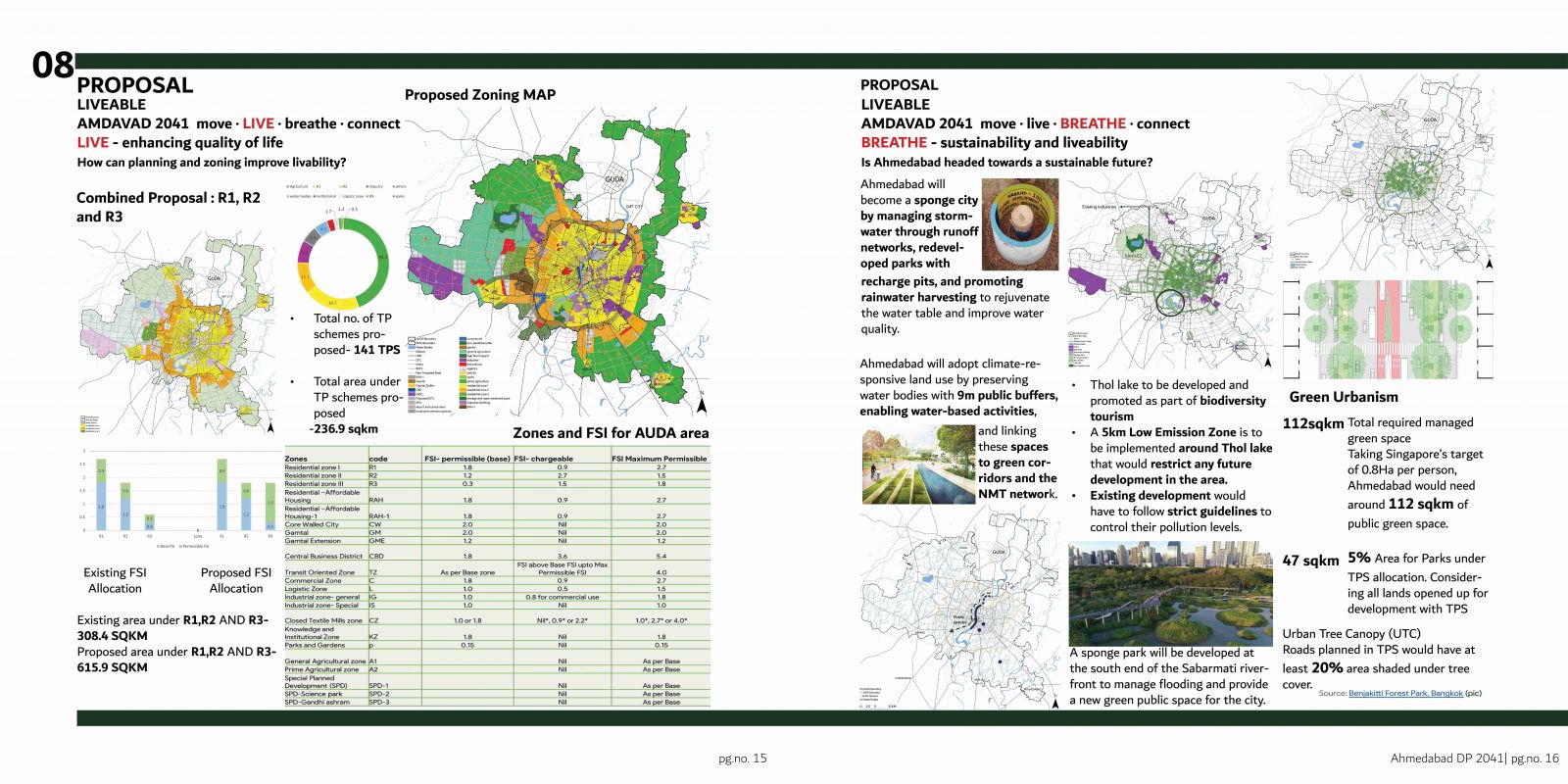The image size is (1568, 784).
Task: Click the red 'BREATHE' word in the right tagline
Action: click(1093, 123)
